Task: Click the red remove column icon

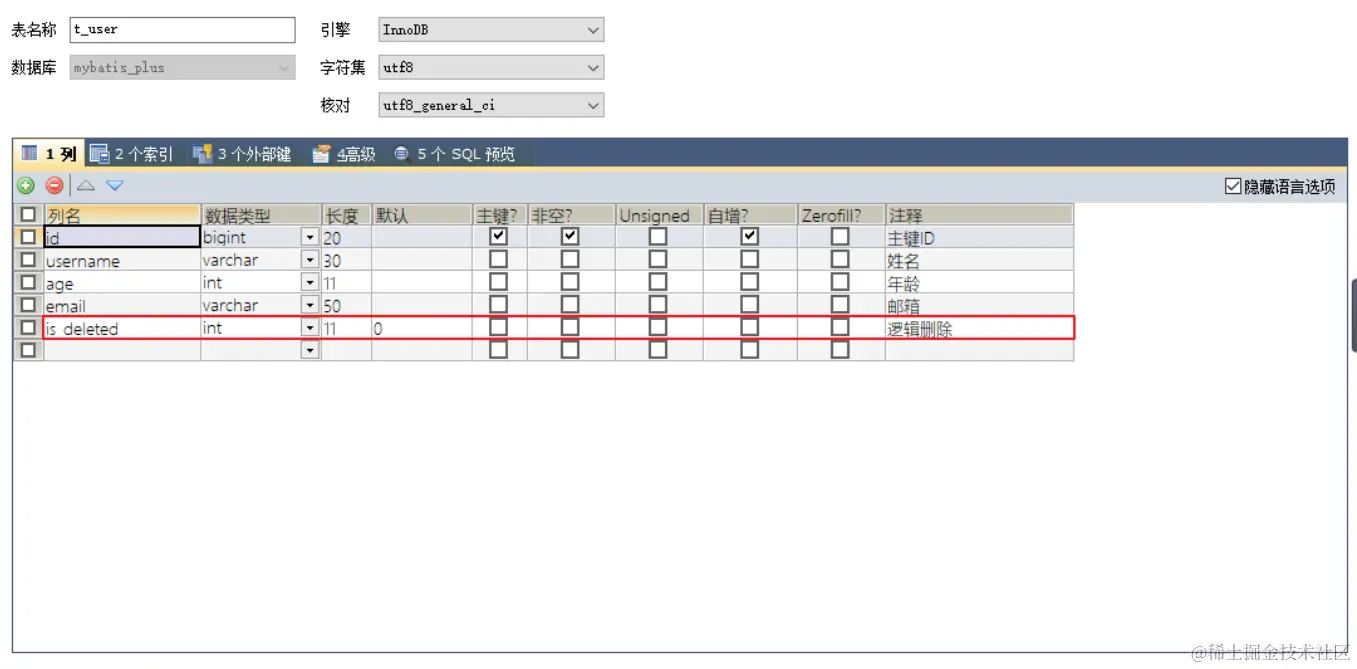Action: click(x=55, y=185)
